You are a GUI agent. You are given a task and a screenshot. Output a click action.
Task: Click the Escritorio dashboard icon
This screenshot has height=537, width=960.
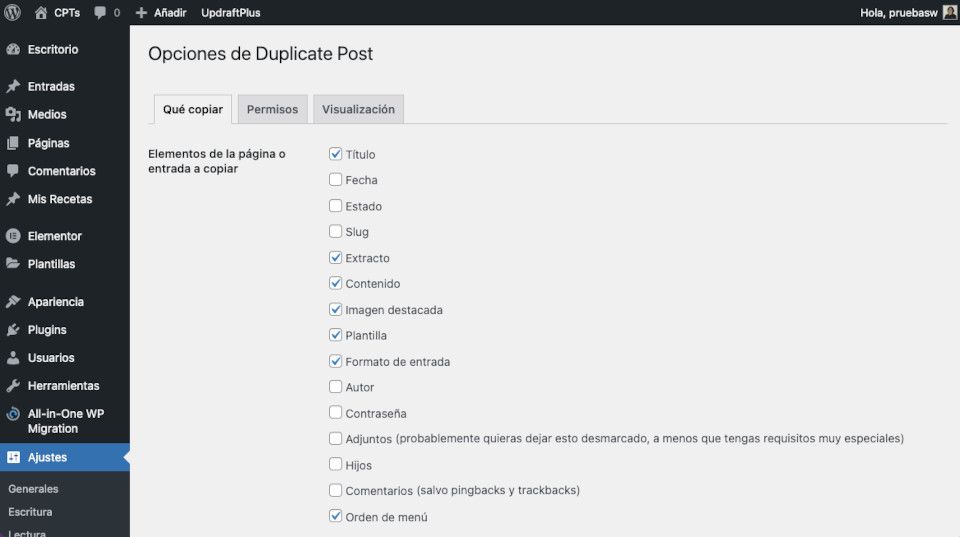(x=13, y=50)
